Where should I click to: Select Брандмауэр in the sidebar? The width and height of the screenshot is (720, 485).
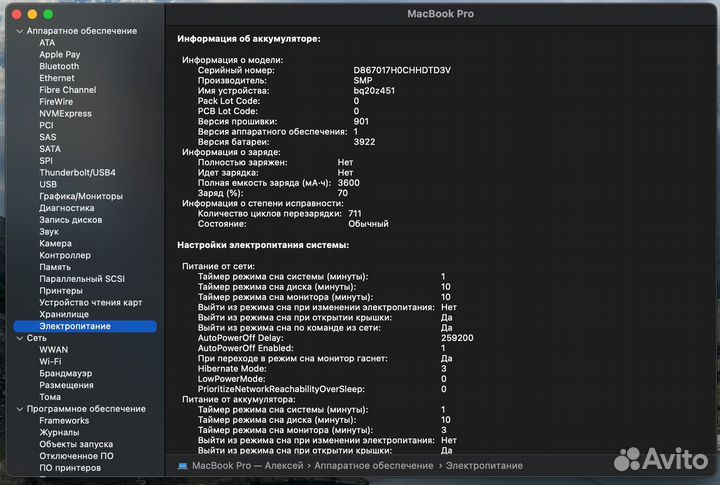66,373
